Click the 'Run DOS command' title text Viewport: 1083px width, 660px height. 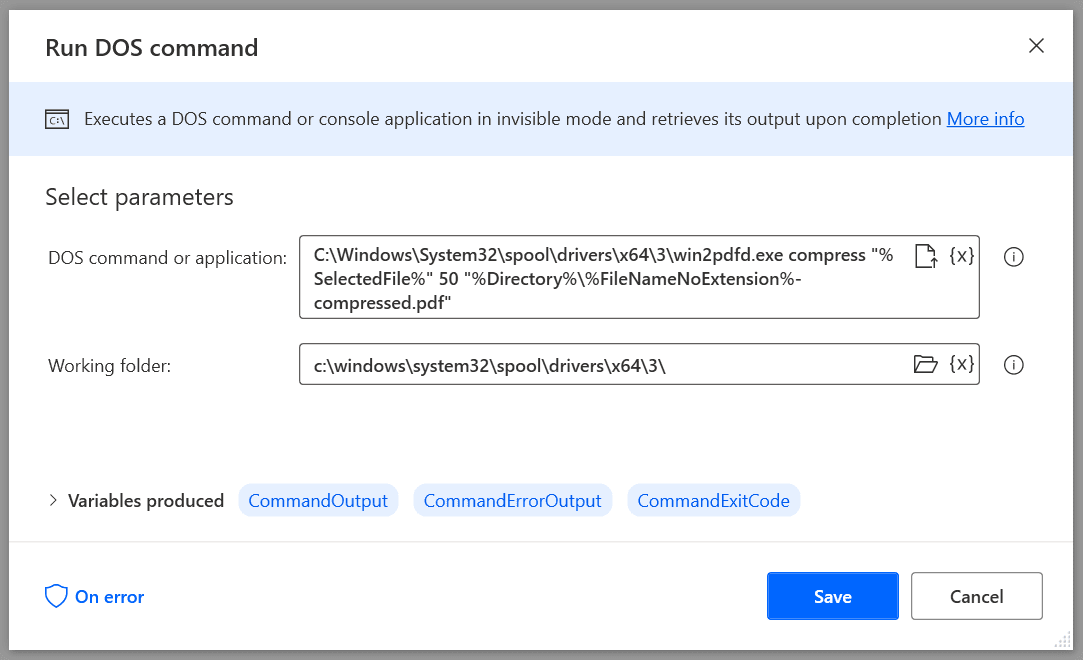[x=152, y=48]
